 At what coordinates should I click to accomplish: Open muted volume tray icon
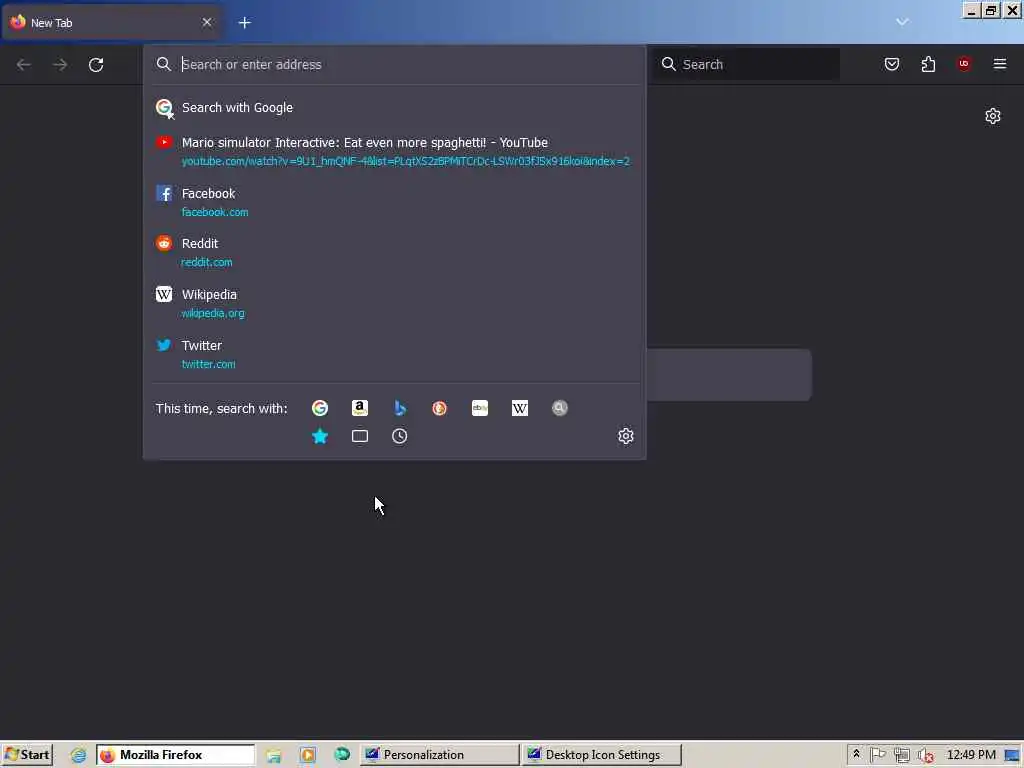click(925, 756)
